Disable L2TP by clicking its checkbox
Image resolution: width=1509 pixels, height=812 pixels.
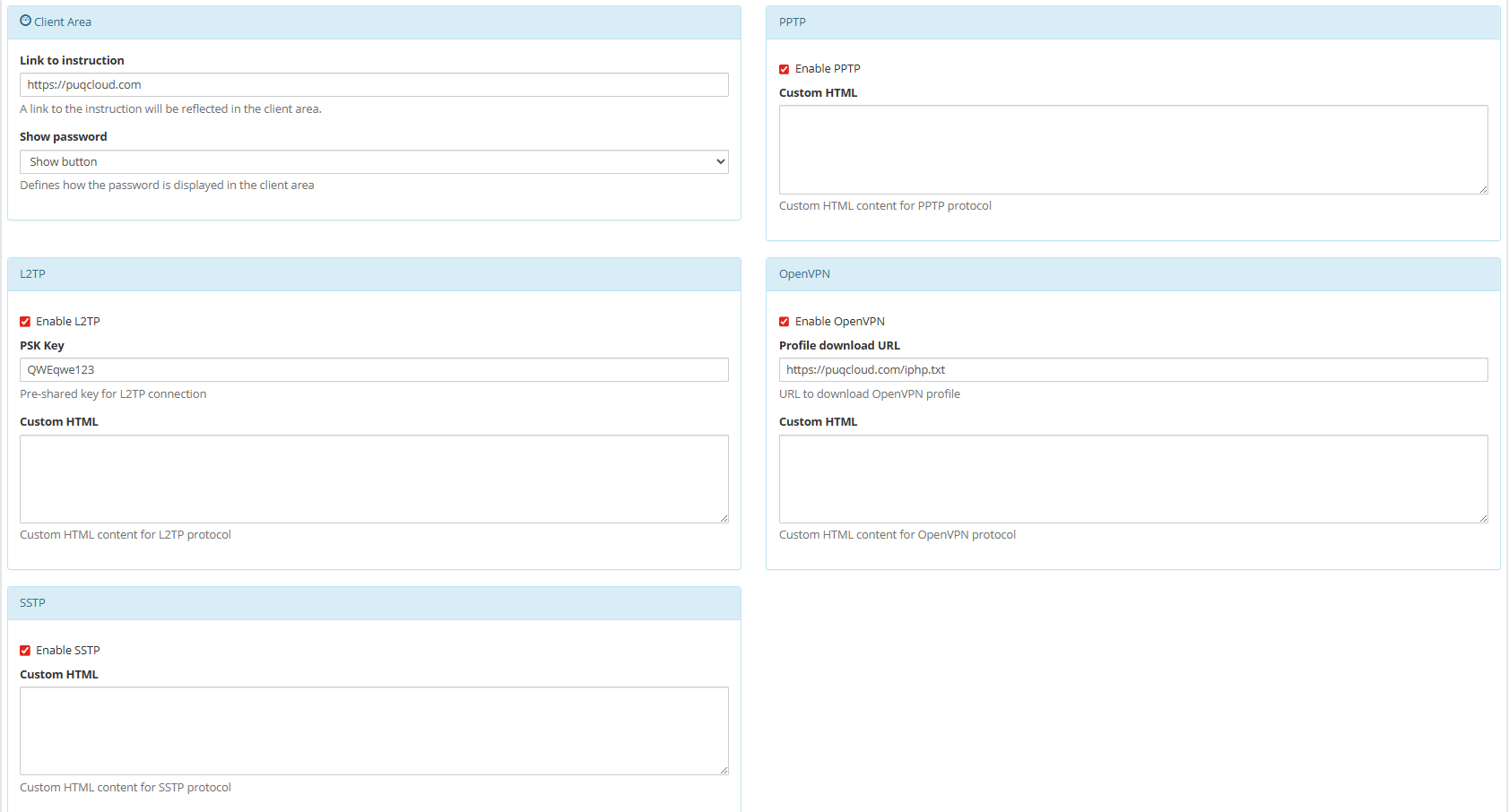coord(25,321)
